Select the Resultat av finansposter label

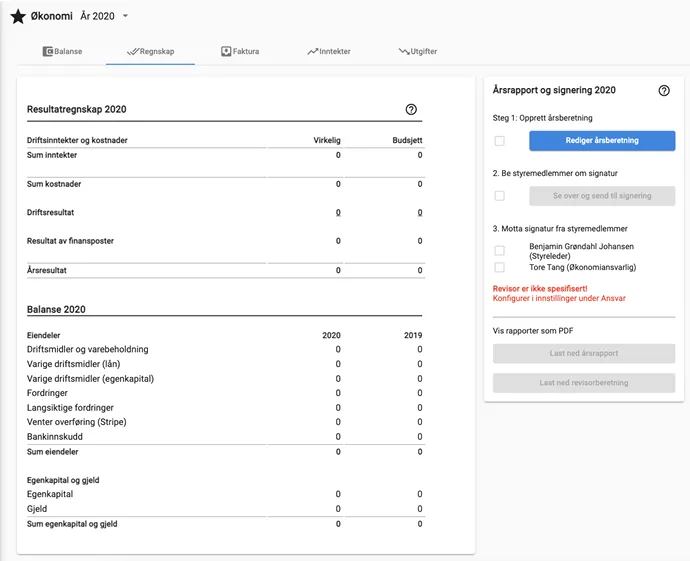70,241
